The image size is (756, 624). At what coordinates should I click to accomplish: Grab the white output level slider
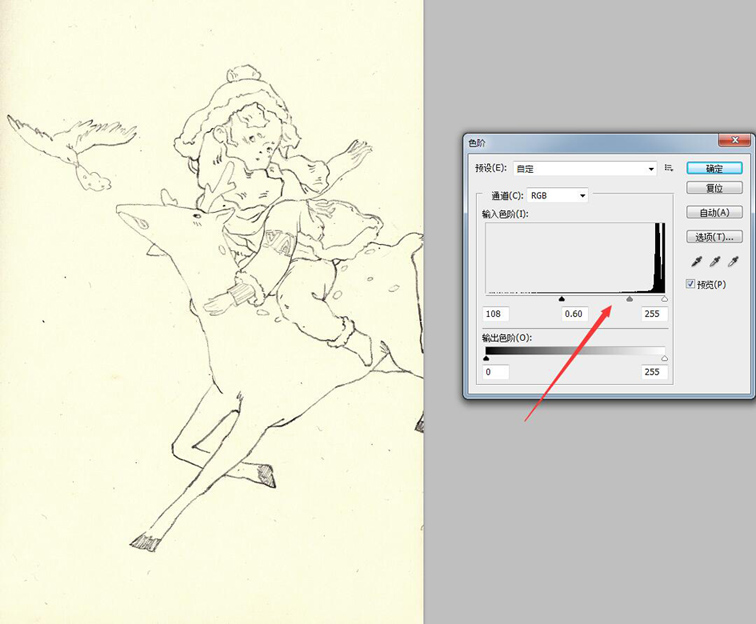click(664, 358)
